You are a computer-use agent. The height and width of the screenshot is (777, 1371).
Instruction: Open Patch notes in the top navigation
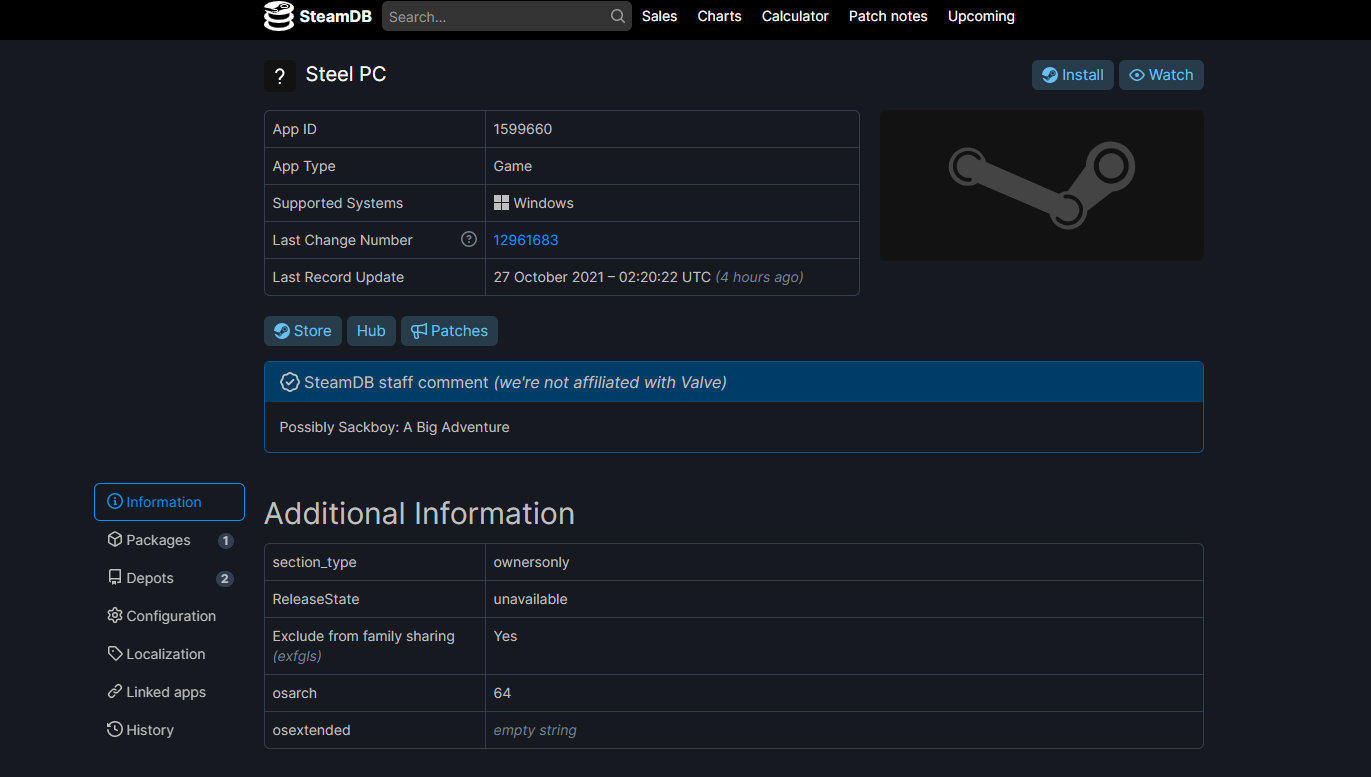coord(888,16)
